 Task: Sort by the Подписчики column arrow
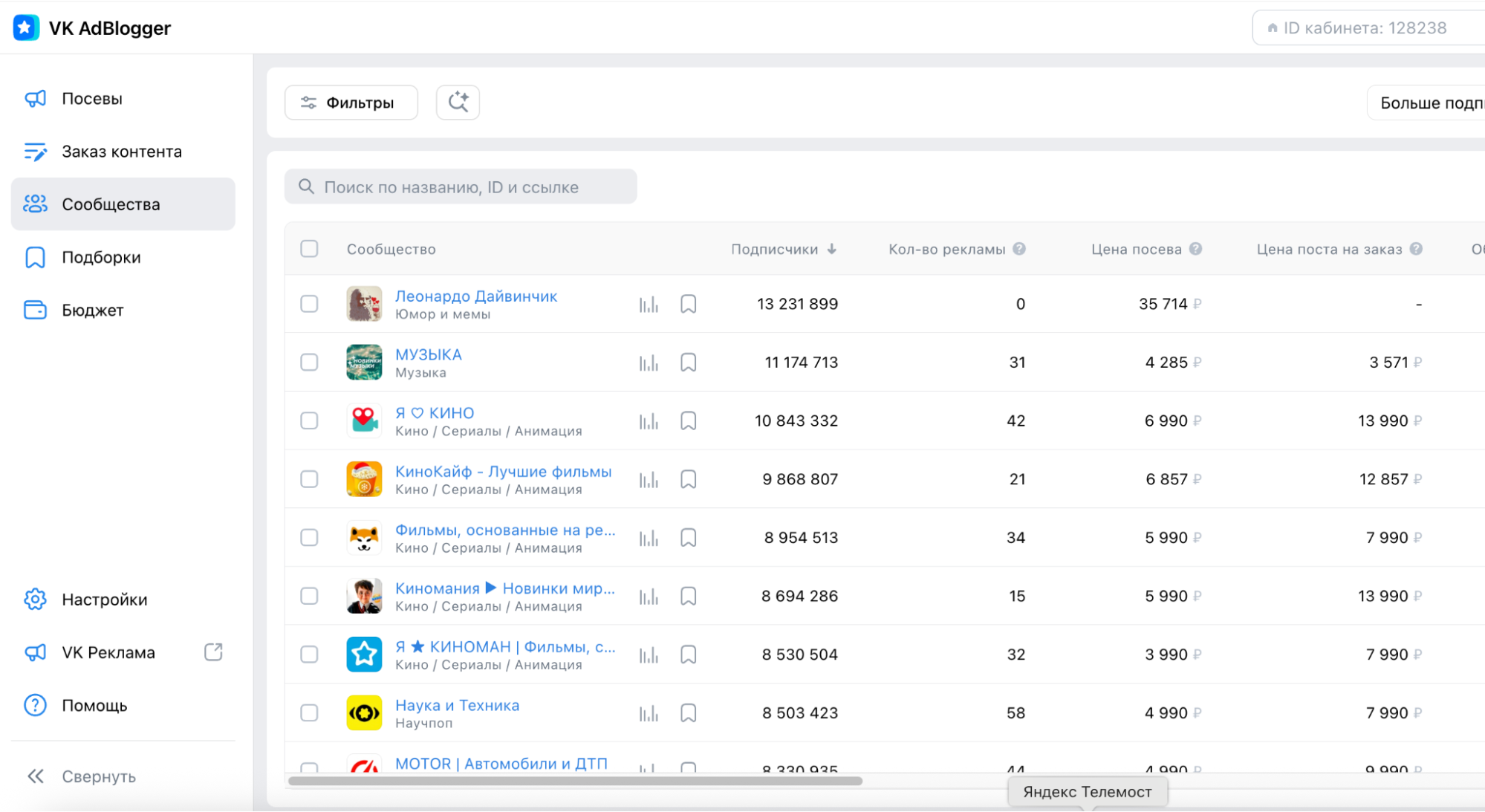click(832, 249)
